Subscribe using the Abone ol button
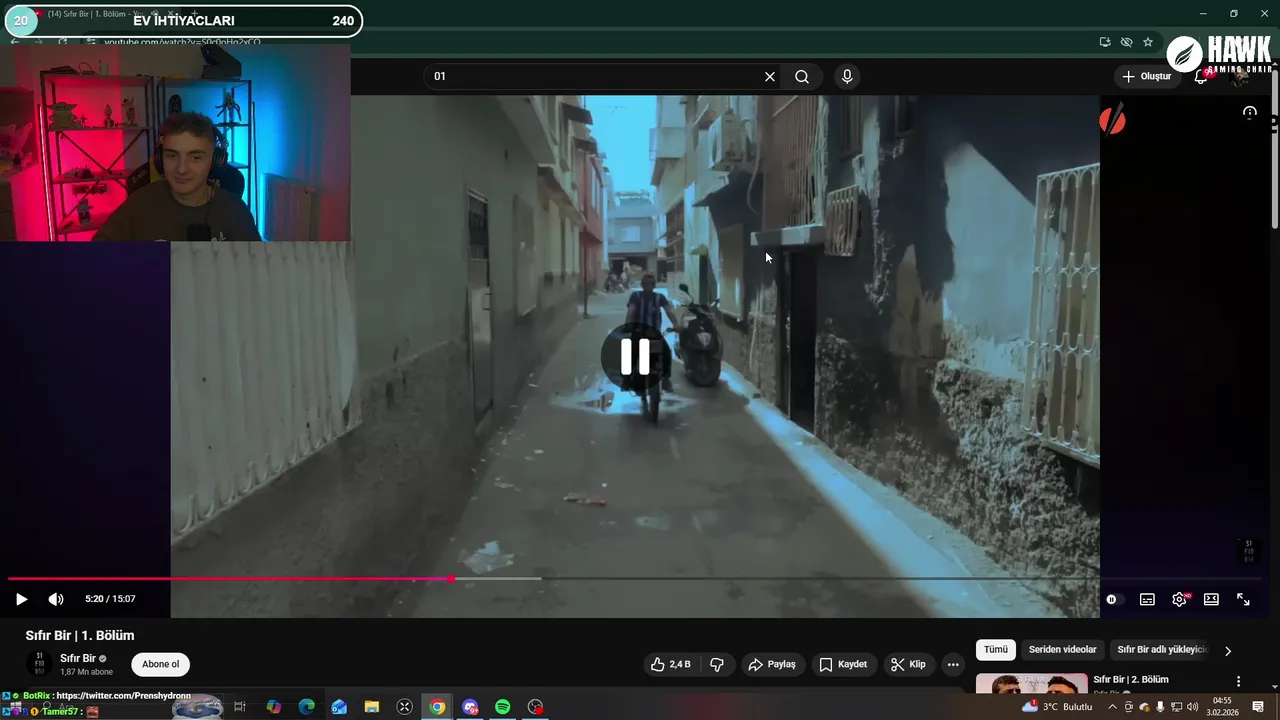This screenshot has height=720, width=1280. tap(160, 664)
